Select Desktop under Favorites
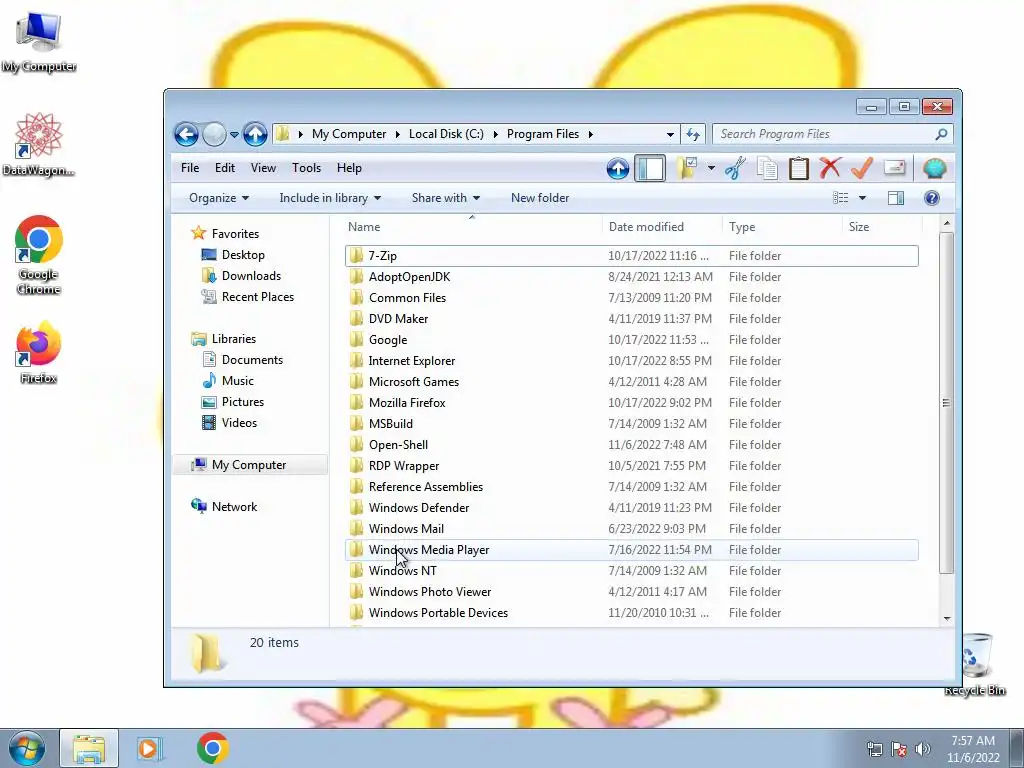 [x=243, y=255]
